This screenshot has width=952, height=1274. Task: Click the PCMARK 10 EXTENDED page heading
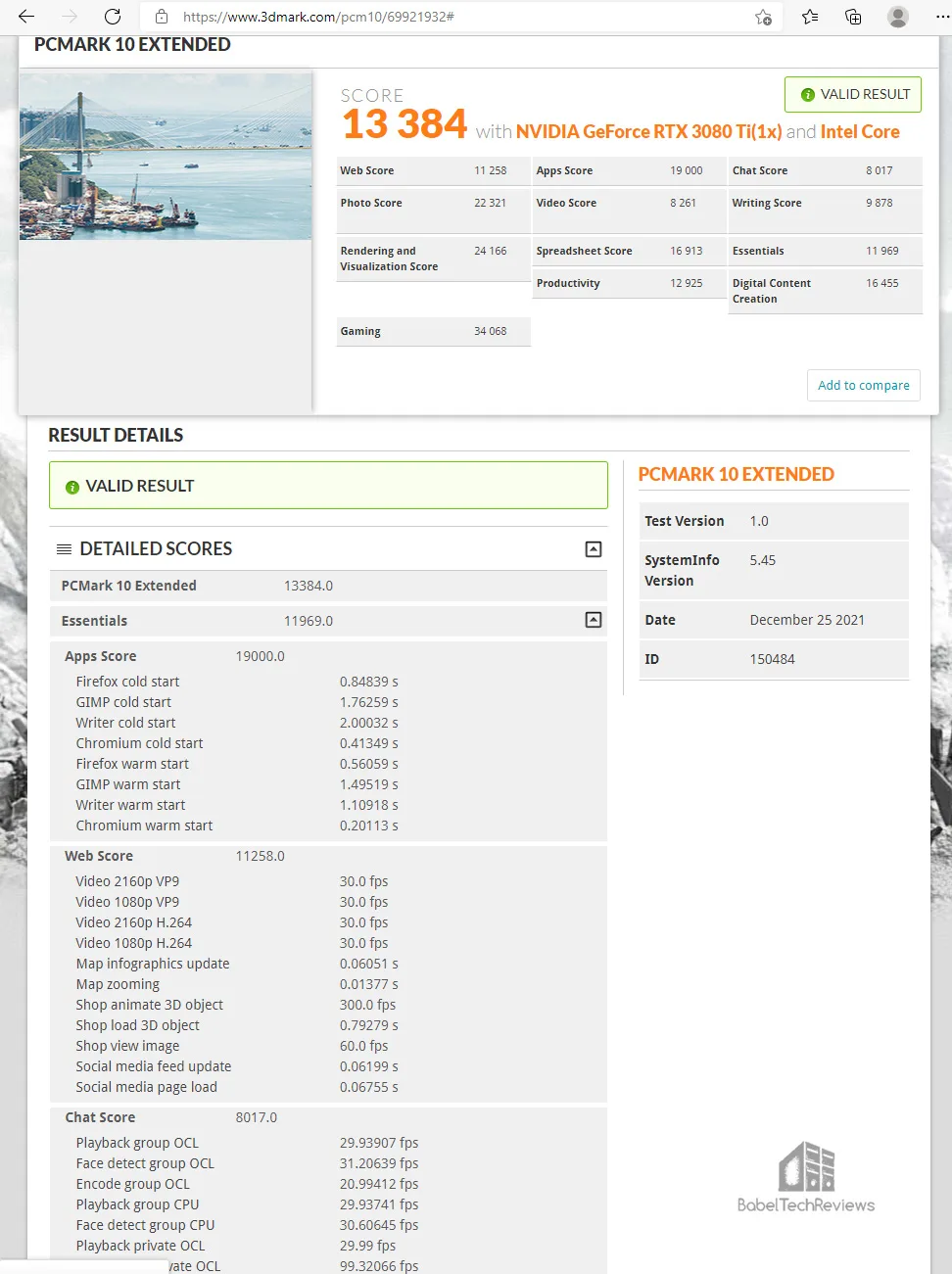pos(132,45)
